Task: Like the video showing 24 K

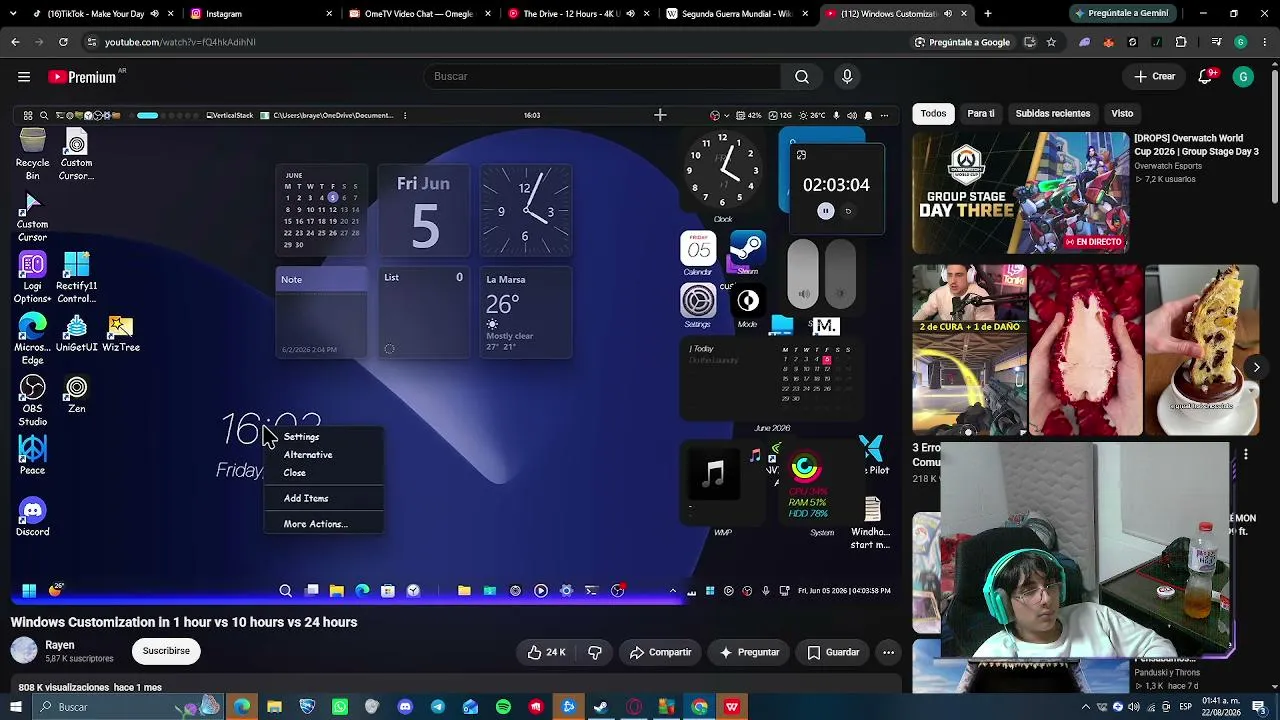Action: point(547,652)
